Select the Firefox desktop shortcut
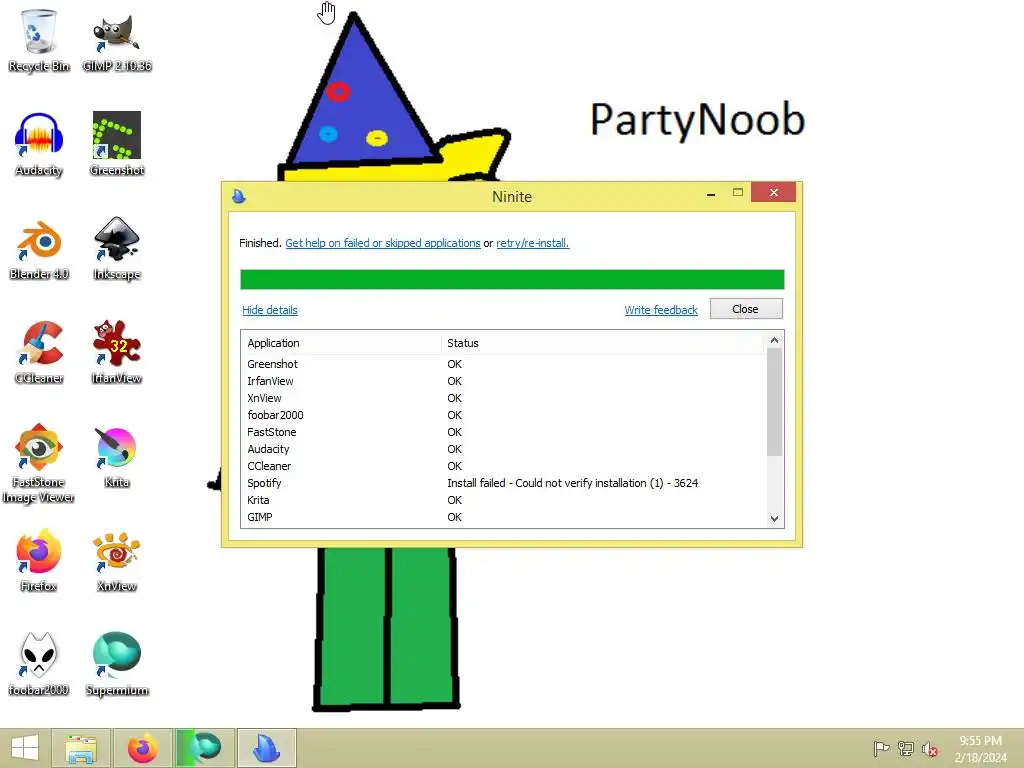 (39, 560)
